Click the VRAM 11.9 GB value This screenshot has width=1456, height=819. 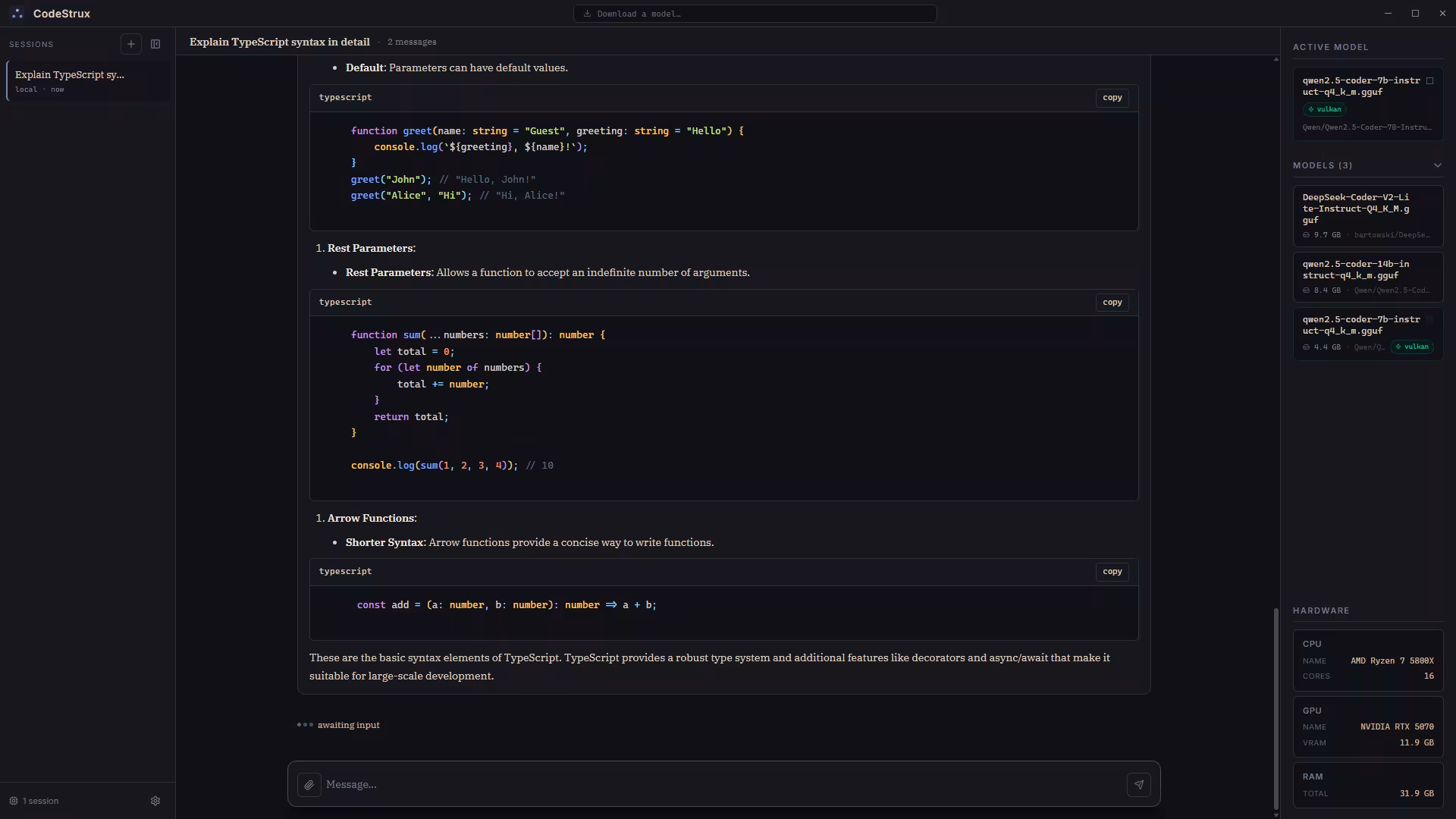pos(1417,743)
